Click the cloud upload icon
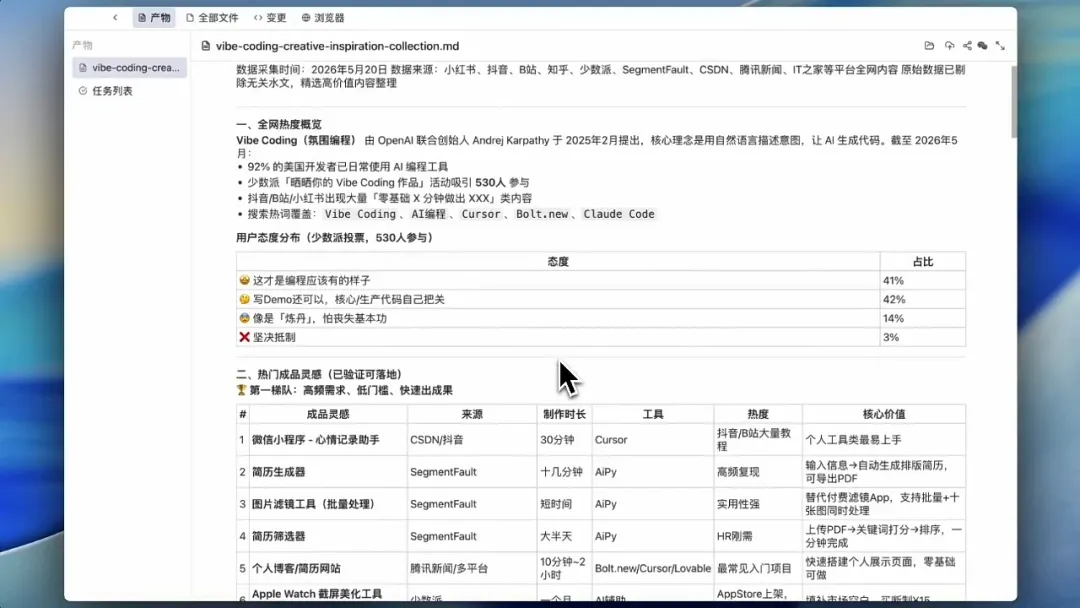The height and width of the screenshot is (608, 1080). pyautogui.click(x=949, y=45)
